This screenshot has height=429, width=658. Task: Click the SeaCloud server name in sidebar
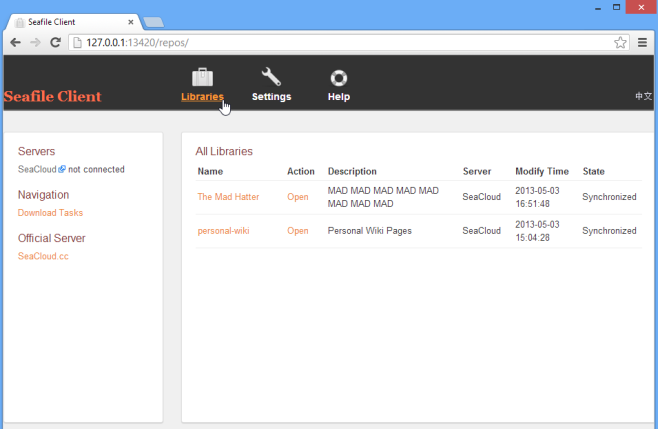click(x=37, y=169)
